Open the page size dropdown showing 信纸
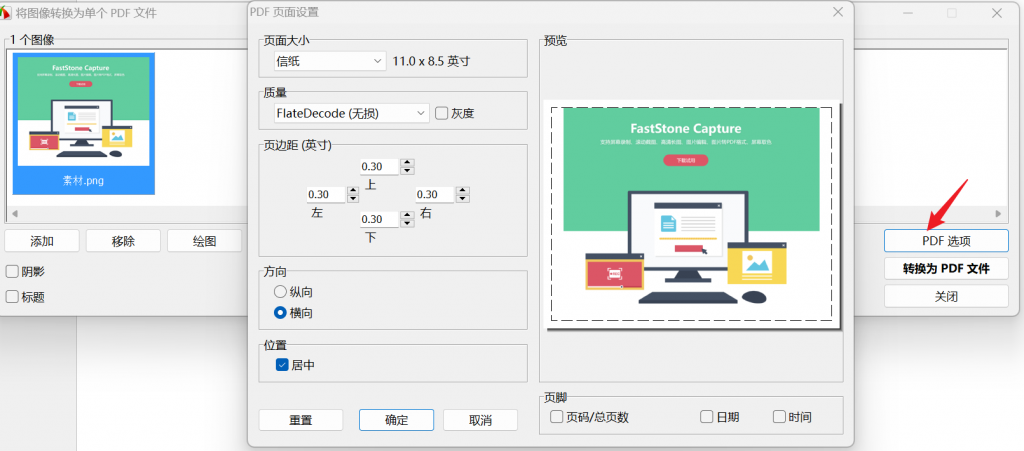Image resolution: width=1024 pixels, height=451 pixels. pyautogui.click(x=330, y=61)
